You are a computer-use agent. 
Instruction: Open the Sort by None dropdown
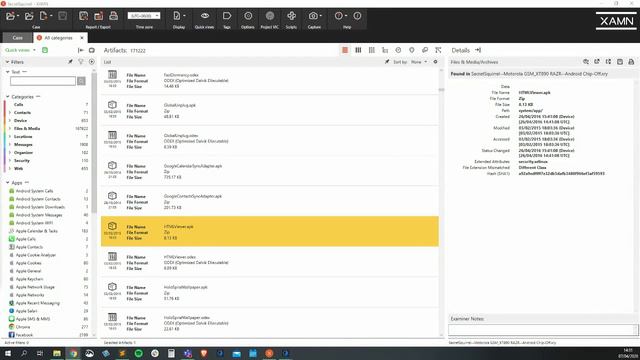pos(419,62)
